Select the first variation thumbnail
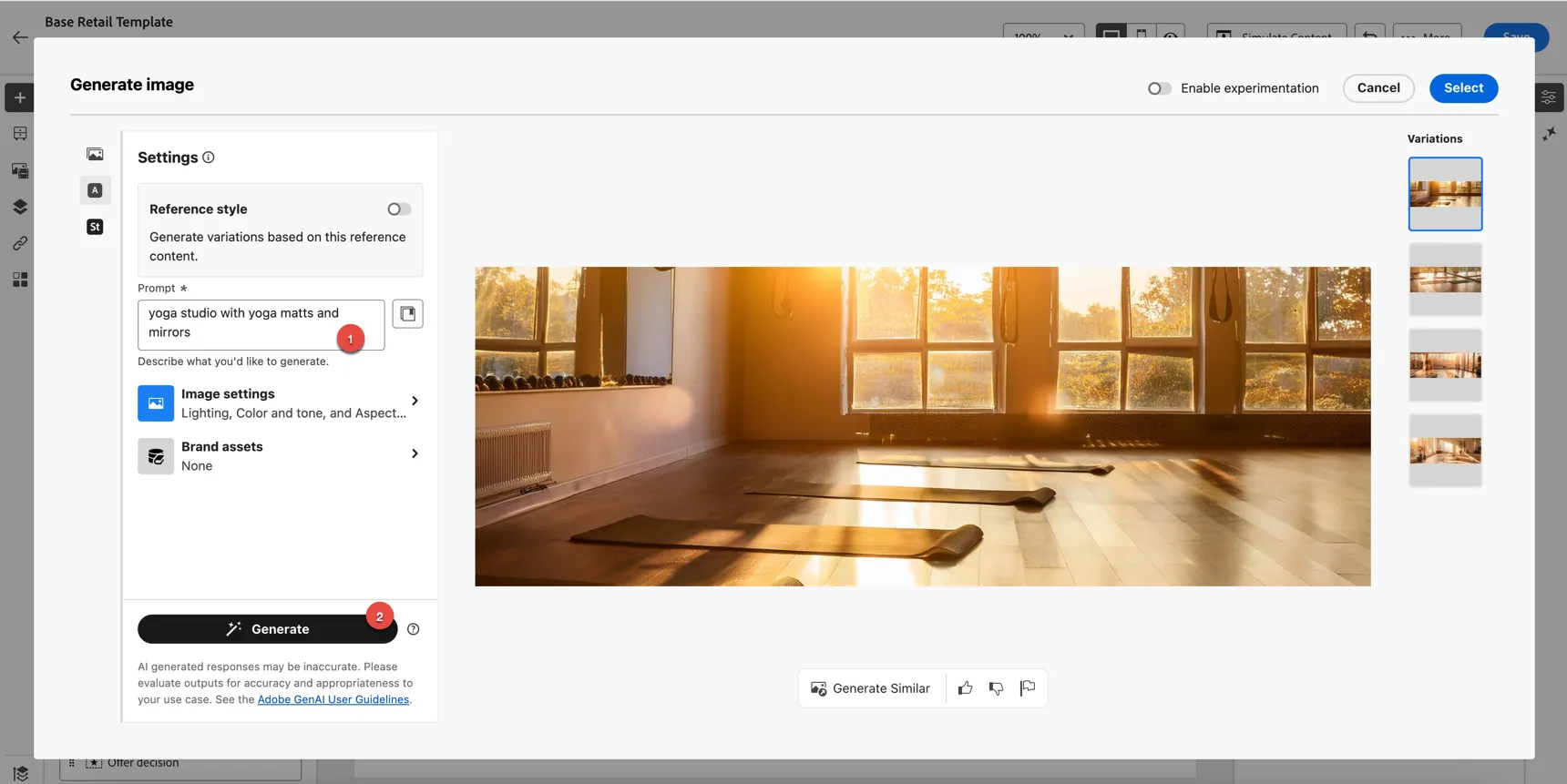 (1445, 194)
